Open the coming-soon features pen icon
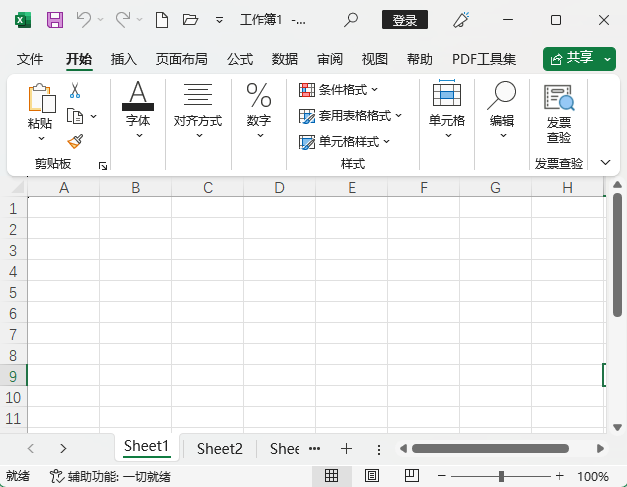Screen dimensions: 627x487 tap(461, 20)
